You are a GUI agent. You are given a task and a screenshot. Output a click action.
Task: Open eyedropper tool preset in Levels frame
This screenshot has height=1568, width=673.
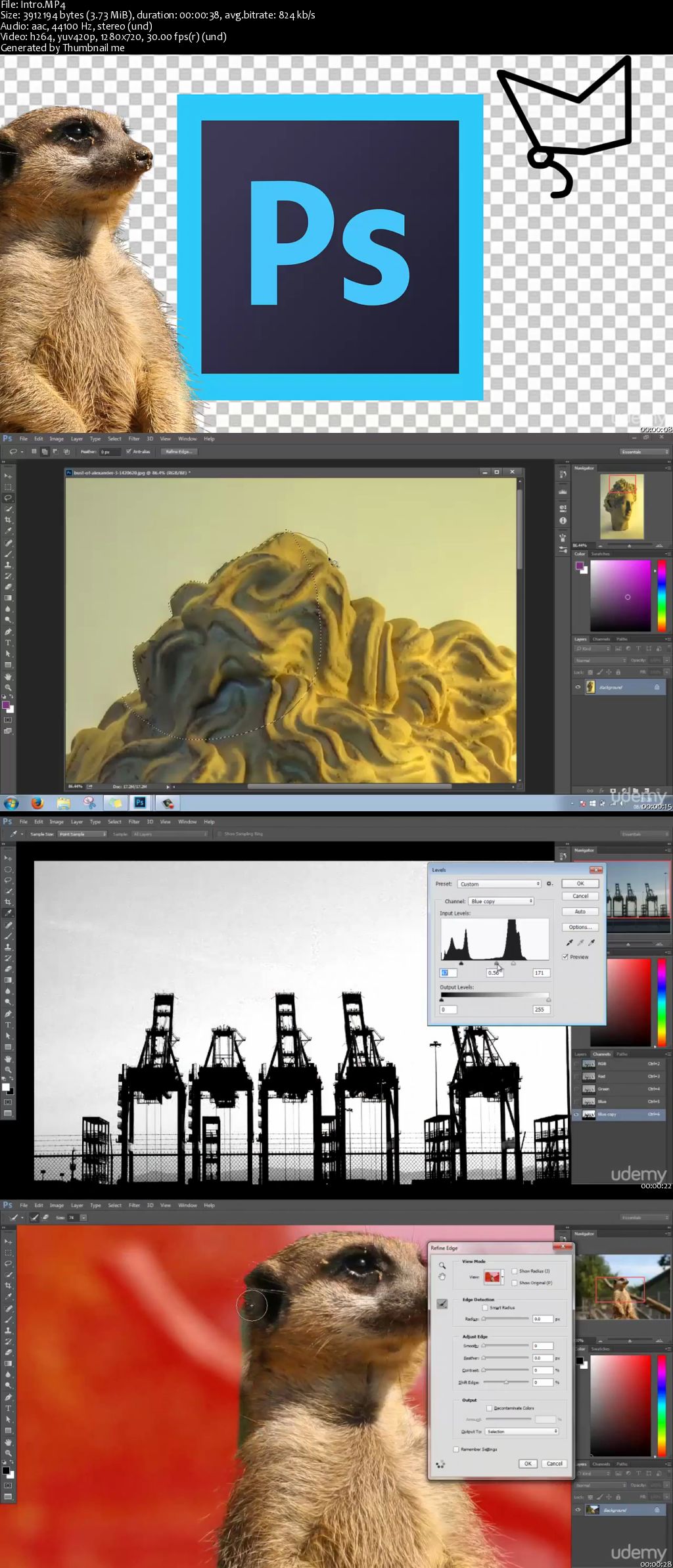tap(16, 834)
